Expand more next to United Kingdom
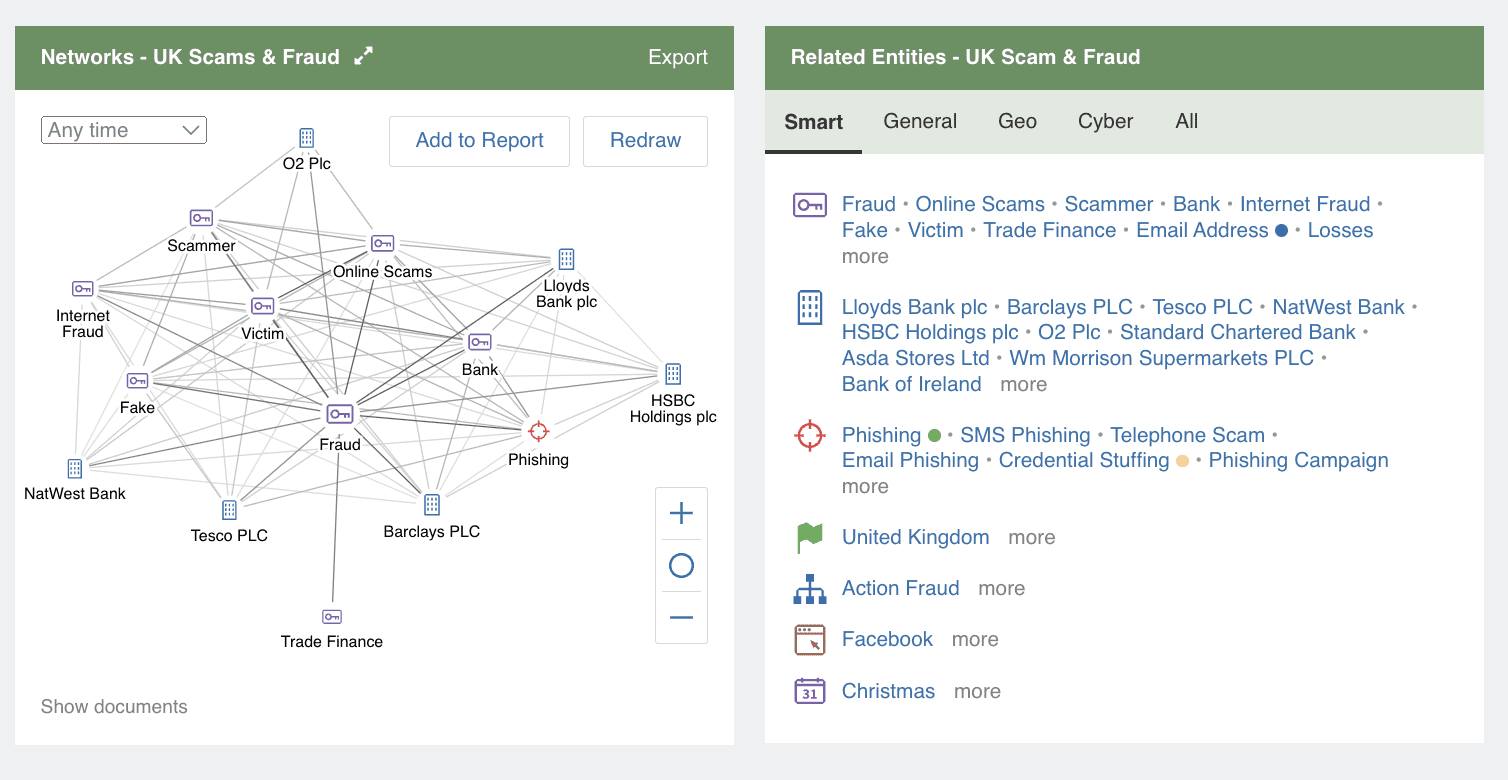Image resolution: width=1508 pixels, height=780 pixels. click(x=1032, y=537)
